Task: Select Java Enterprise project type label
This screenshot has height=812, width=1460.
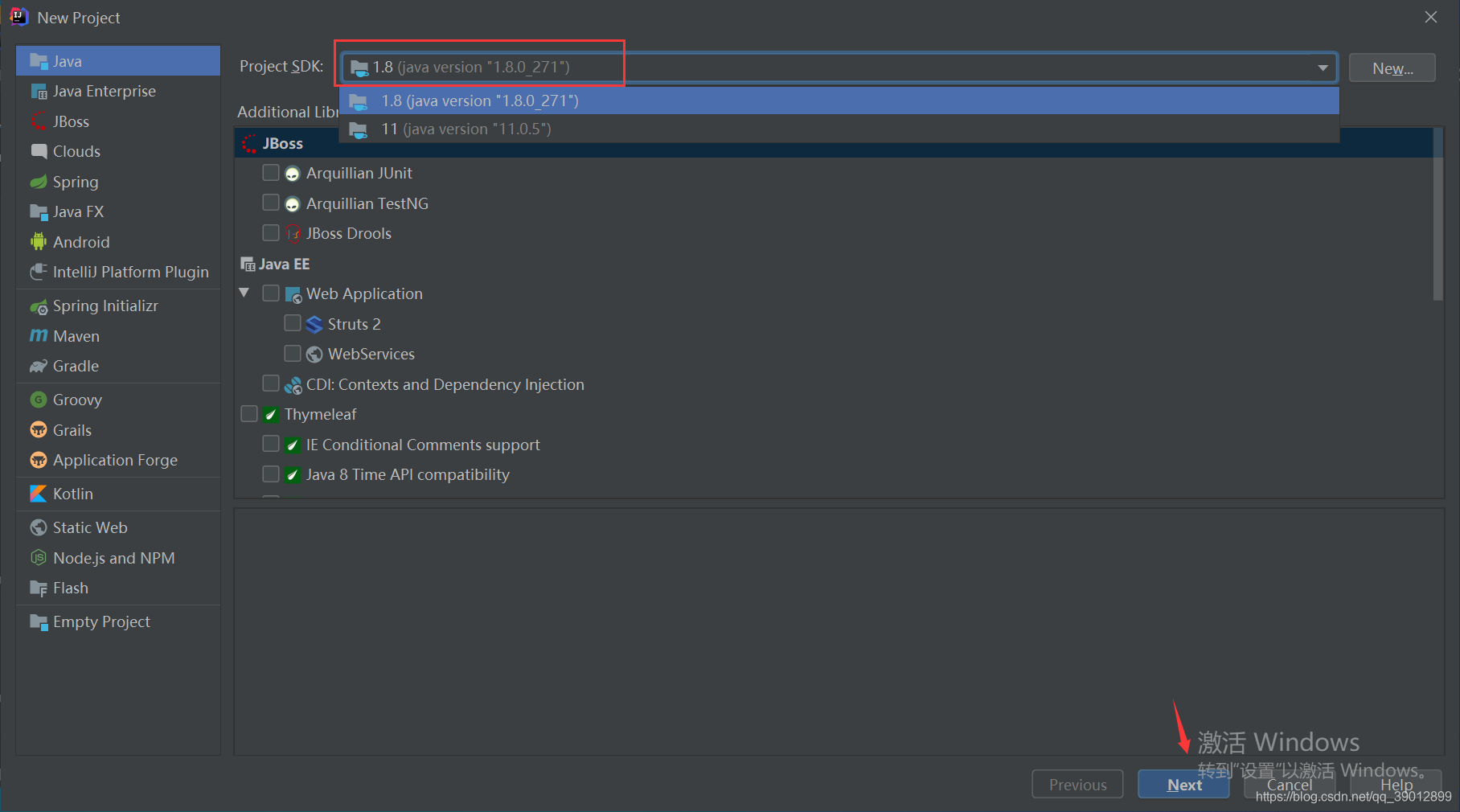Action: coord(105,91)
